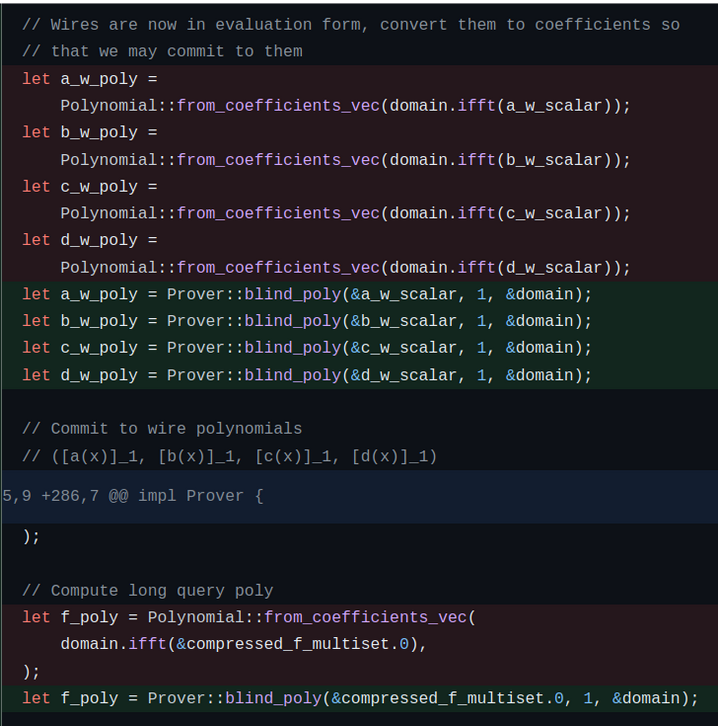Click from_coefficients_vec call with b_w_scalar
Image resolution: width=718 pixels, height=728 pixels.
tap(346, 160)
